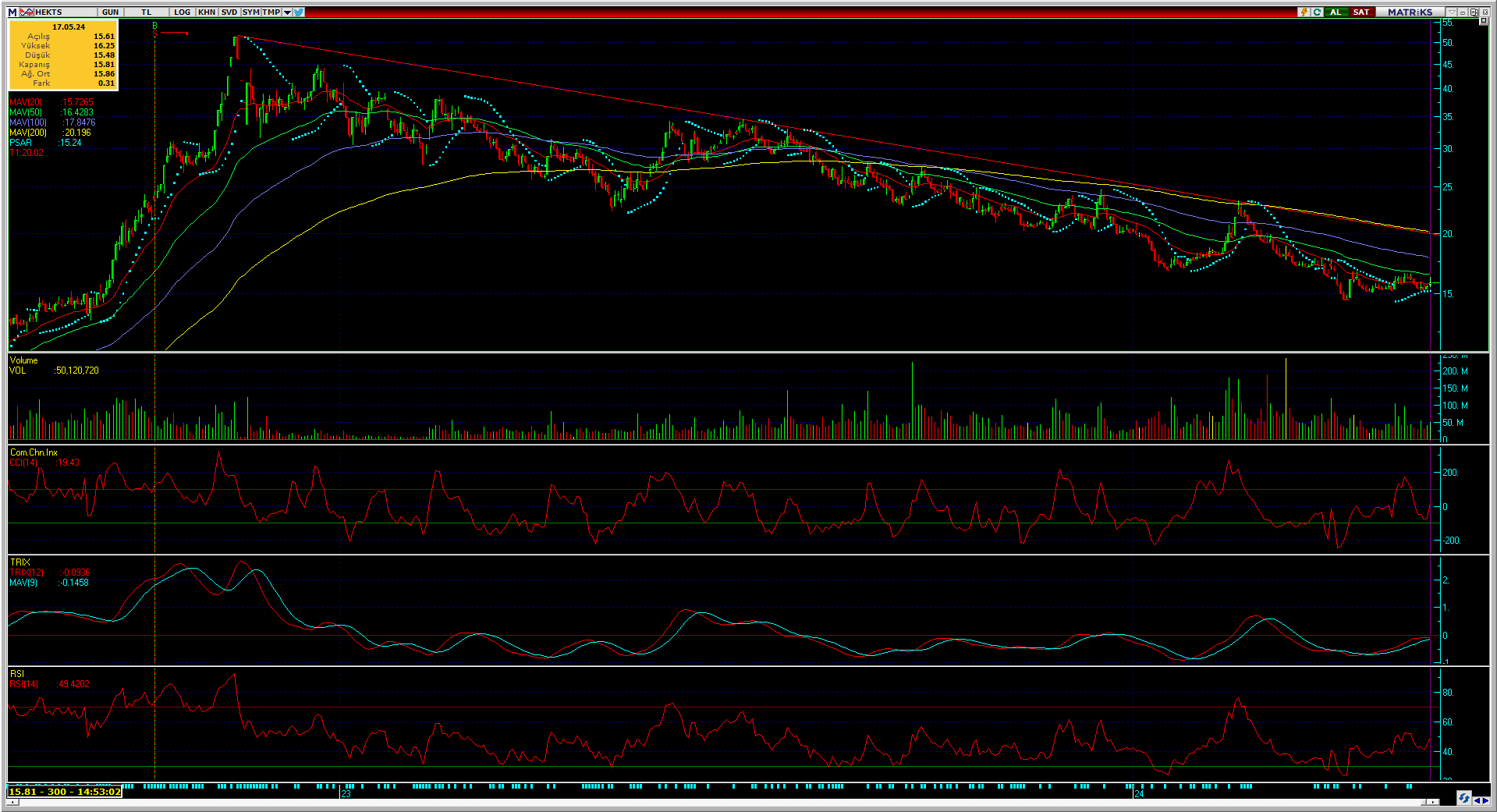This screenshot has width=1497, height=812.
Task: Click the RSI panel title
Action: click(x=17, y=674)
